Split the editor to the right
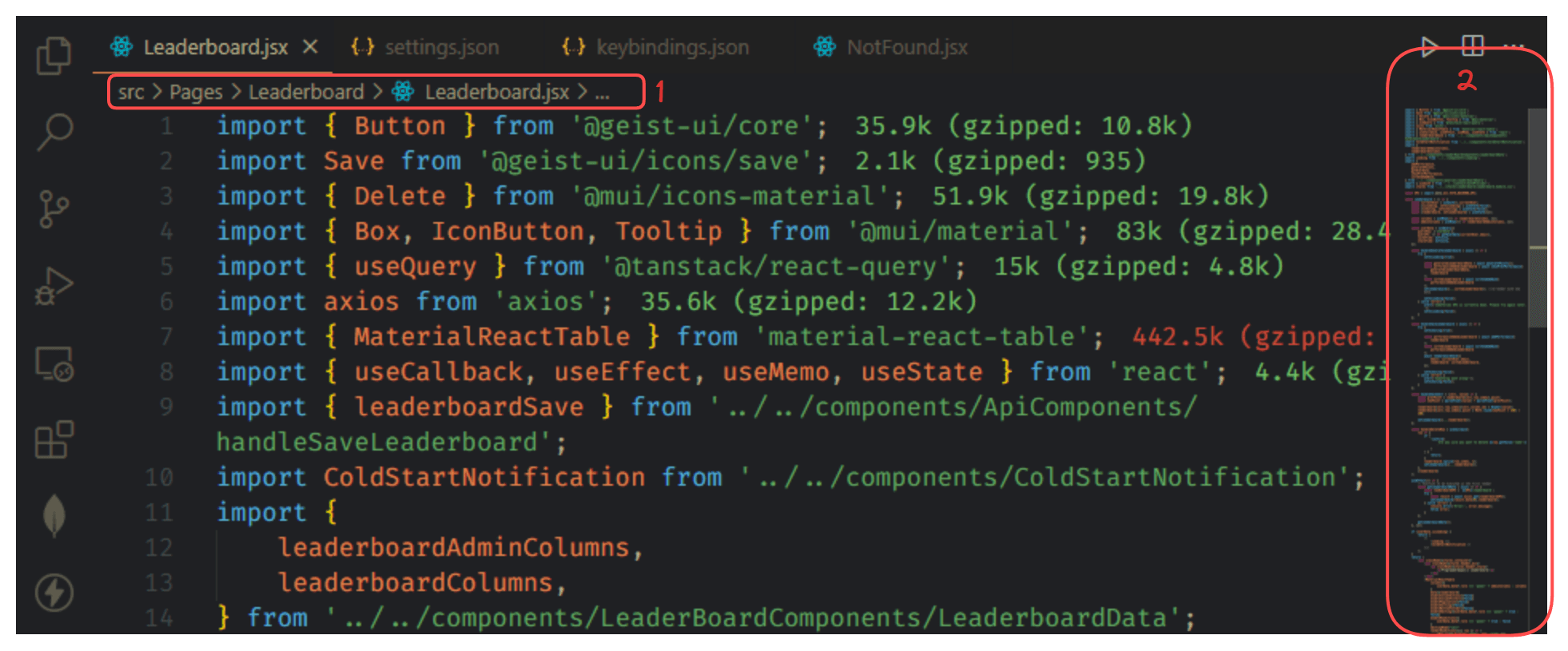This screenshot has width=1568, height=651. pyautogui.click(x=1472, y=46)
